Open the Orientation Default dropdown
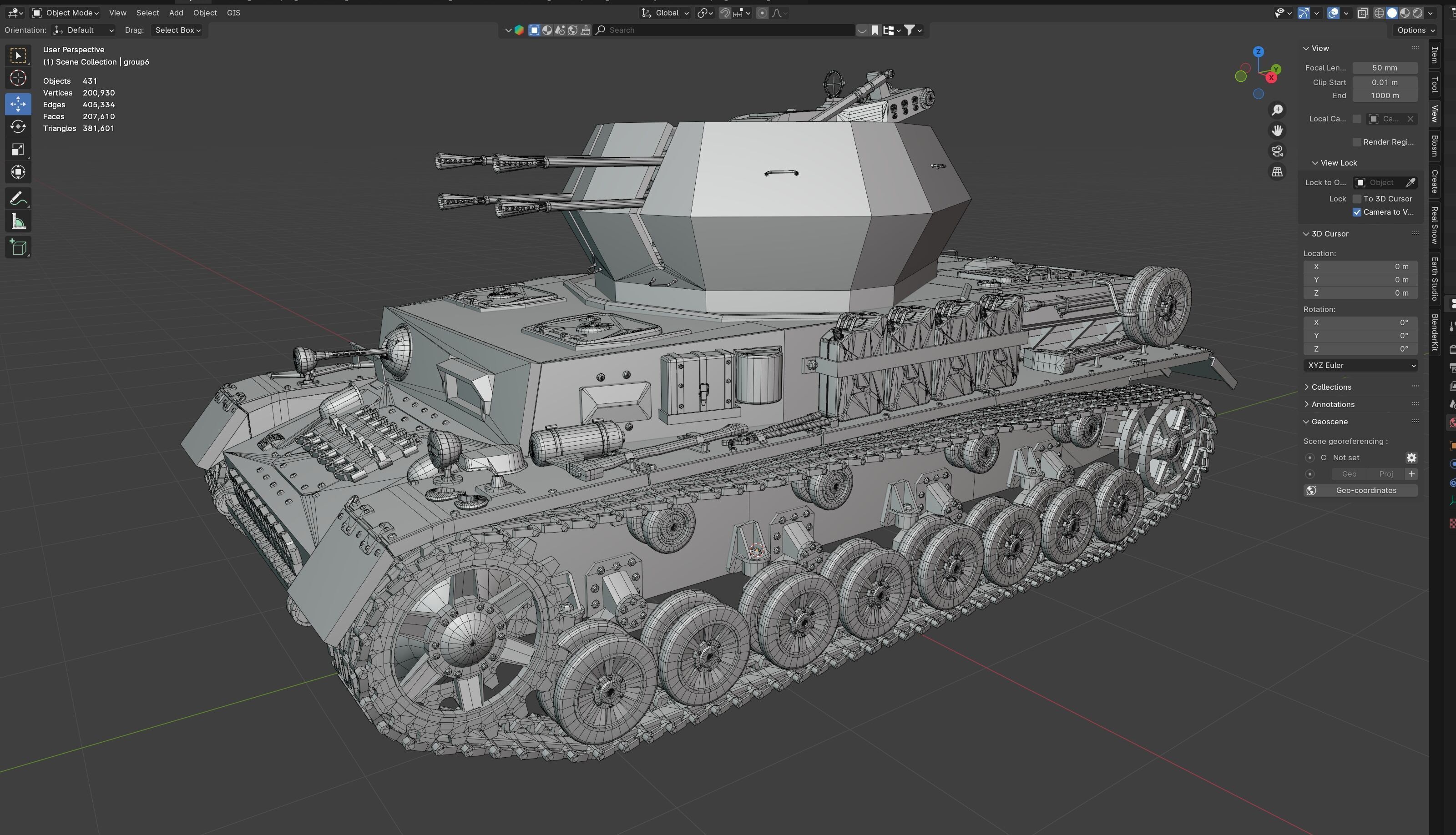 83,30
